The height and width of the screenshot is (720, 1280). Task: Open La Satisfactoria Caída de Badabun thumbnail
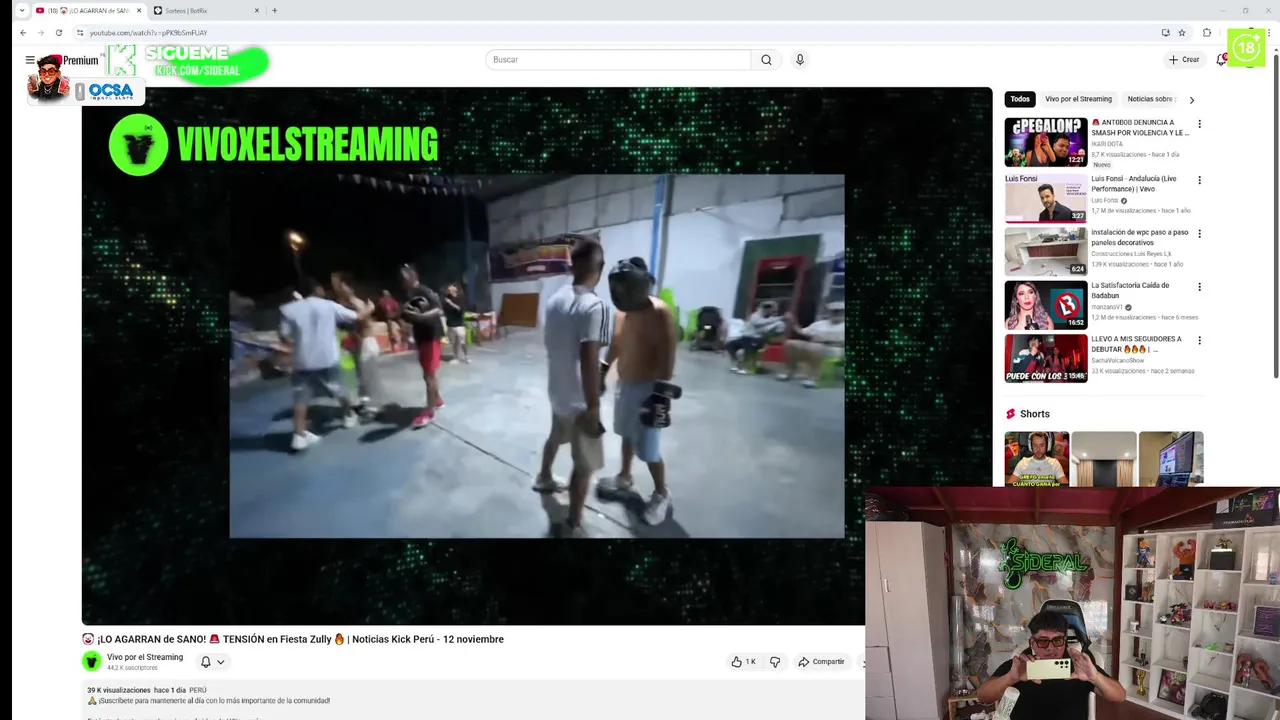click(1046, 305)
